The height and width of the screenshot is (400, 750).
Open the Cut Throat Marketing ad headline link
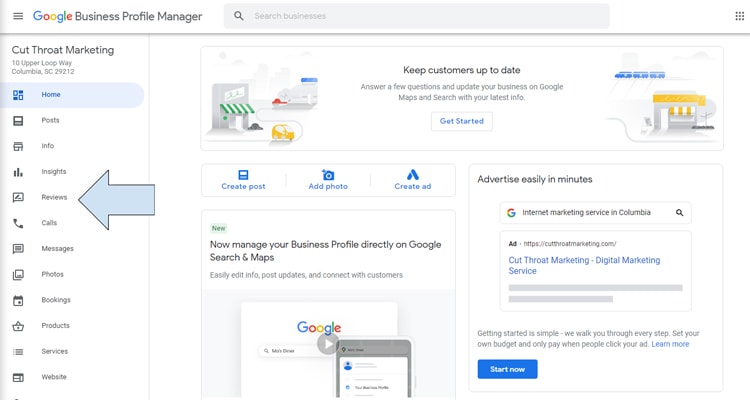(x=584, y=266)
